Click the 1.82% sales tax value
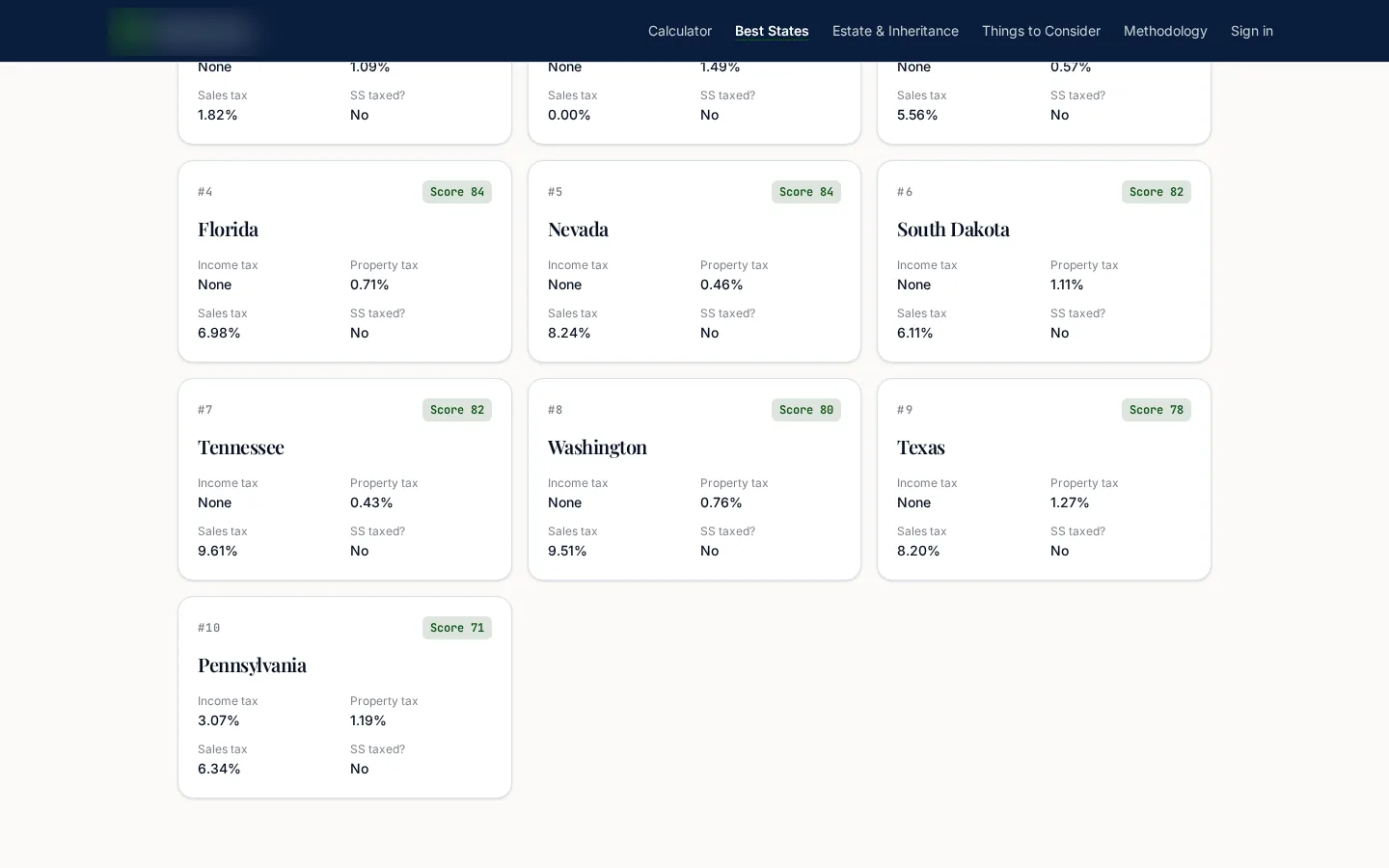The height and width of the screenshot is (868, 1389). tap(218, 115)
